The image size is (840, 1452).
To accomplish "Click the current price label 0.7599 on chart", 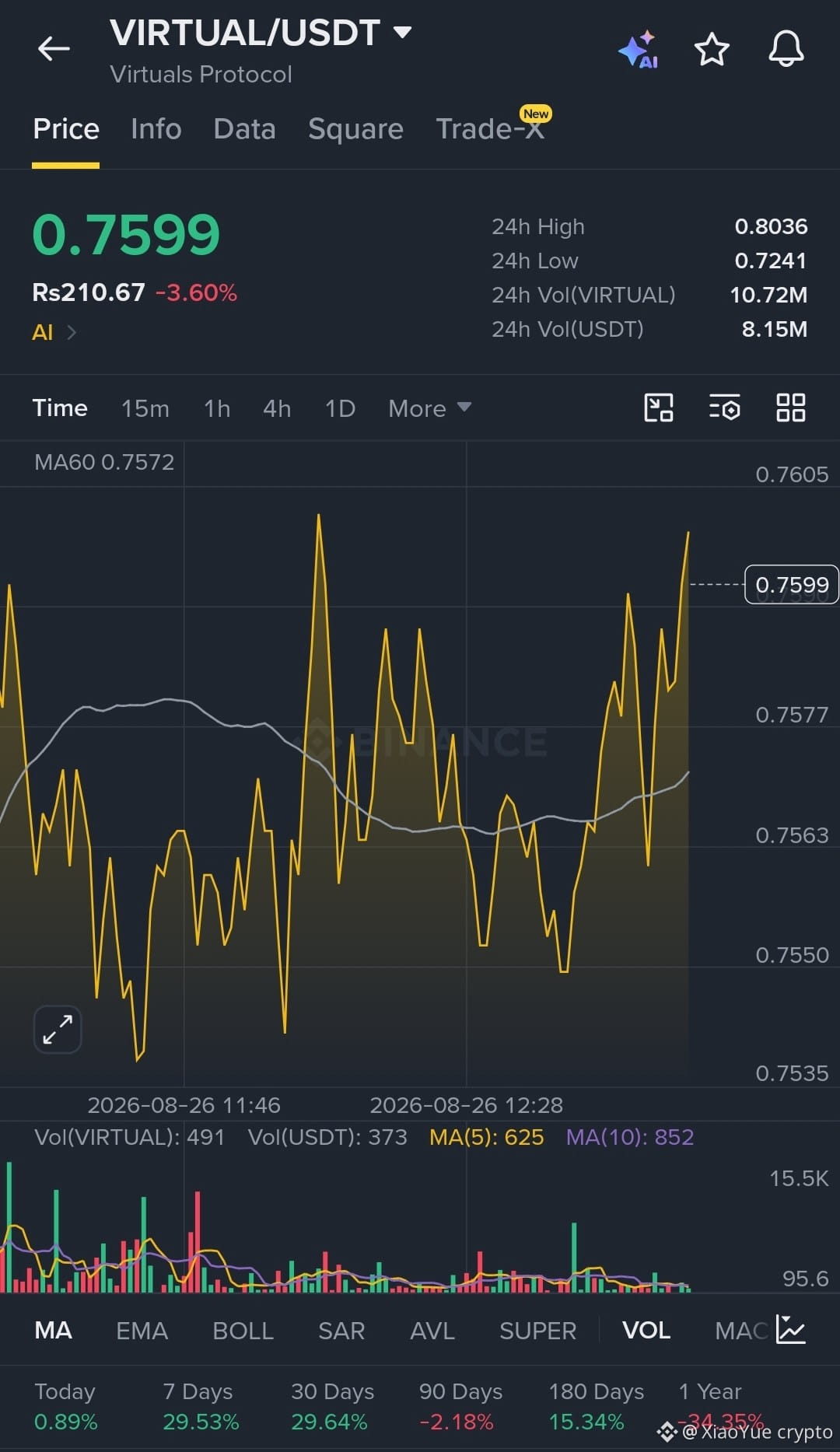I will point(792,585).
